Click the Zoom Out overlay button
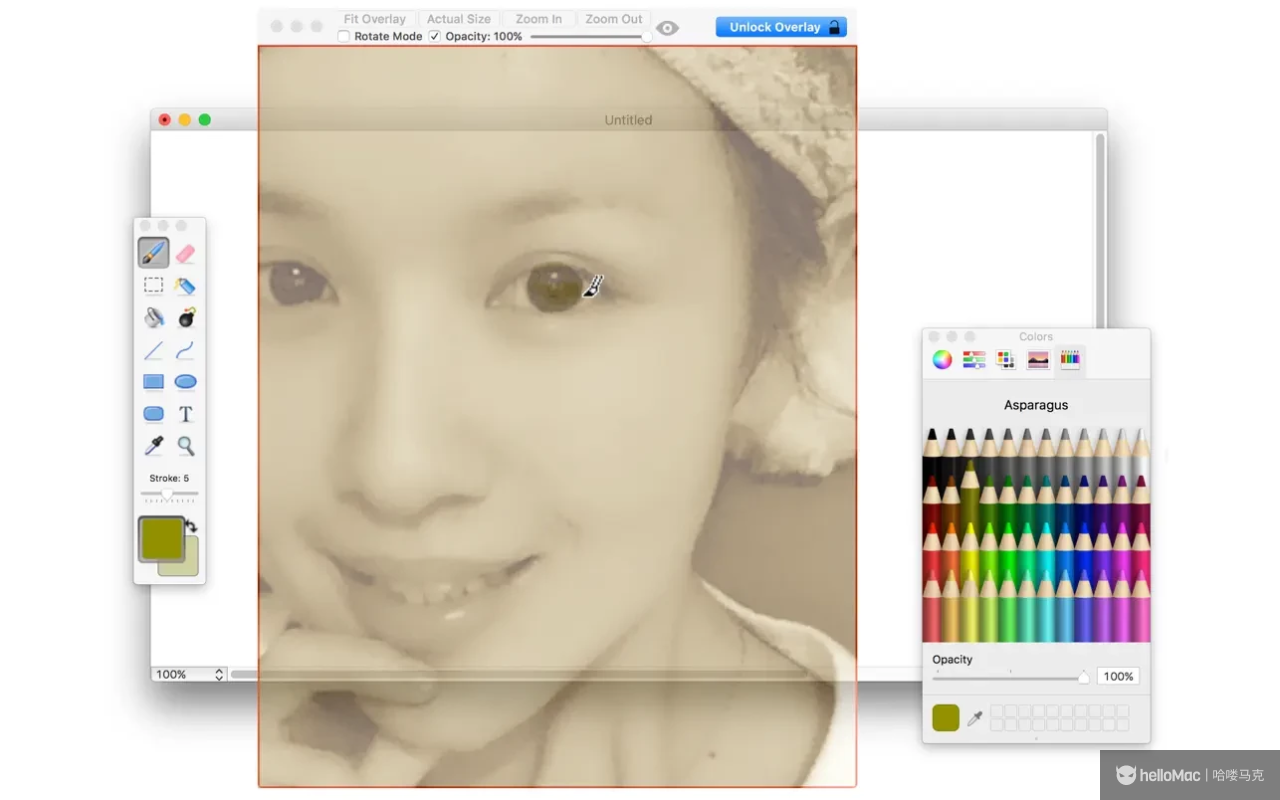1280x800 pixels. point(614,19)
